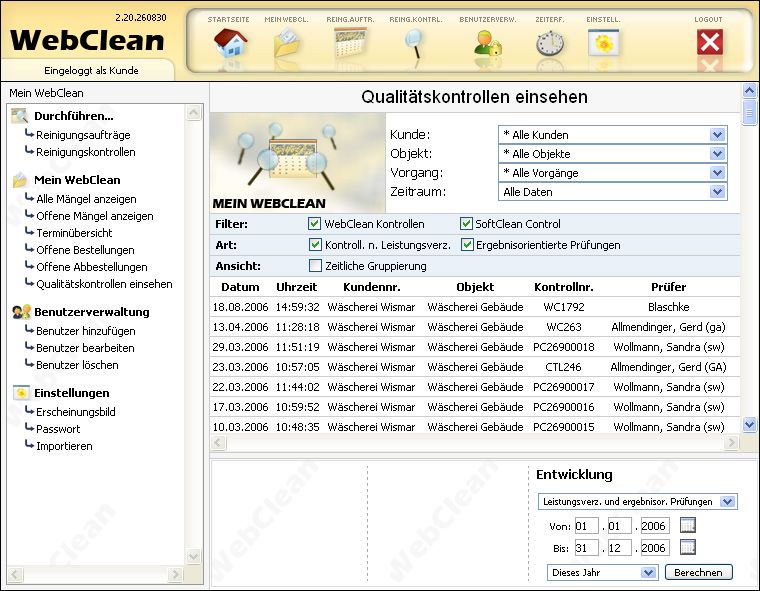Open Passwort settings link
The image size is (760, 591).
click(x=58, y=429)
